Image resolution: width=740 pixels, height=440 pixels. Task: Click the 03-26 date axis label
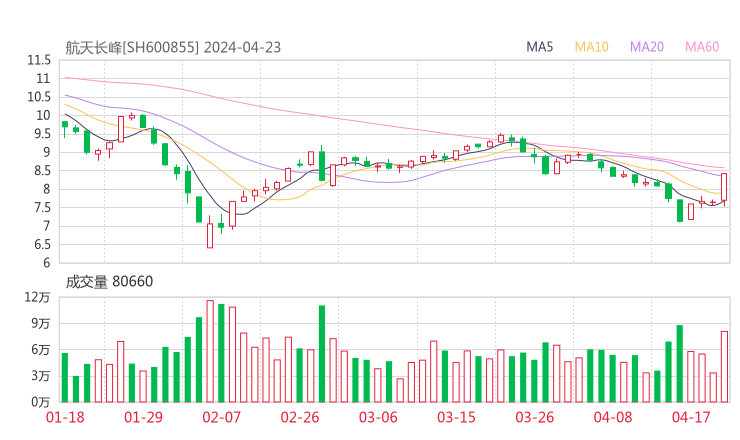pos(535,417)
